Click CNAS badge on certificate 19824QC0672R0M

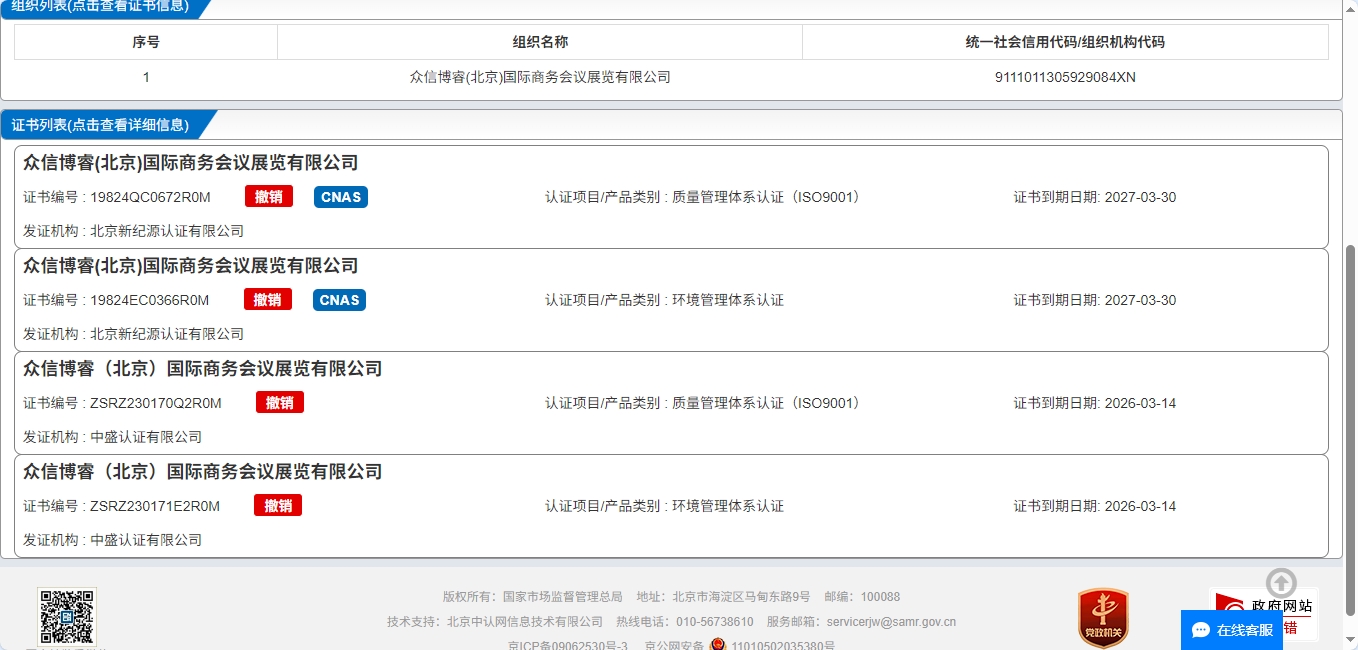[341, 197]
